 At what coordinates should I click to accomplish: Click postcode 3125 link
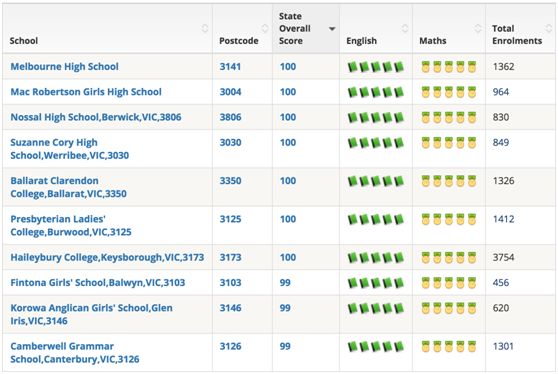pyautogui.click(x=230, y=219)
